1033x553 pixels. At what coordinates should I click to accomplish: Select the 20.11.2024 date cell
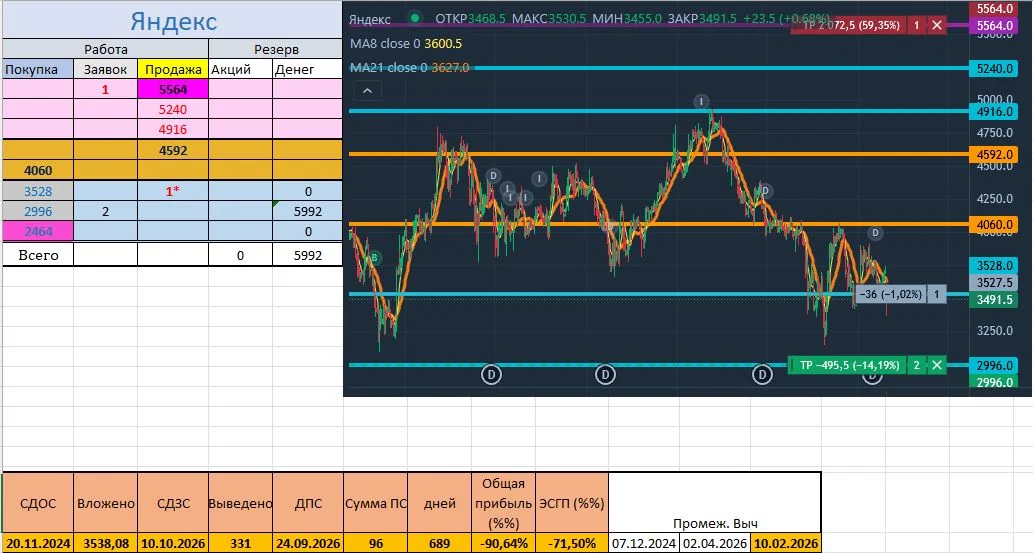click(38, 543)
